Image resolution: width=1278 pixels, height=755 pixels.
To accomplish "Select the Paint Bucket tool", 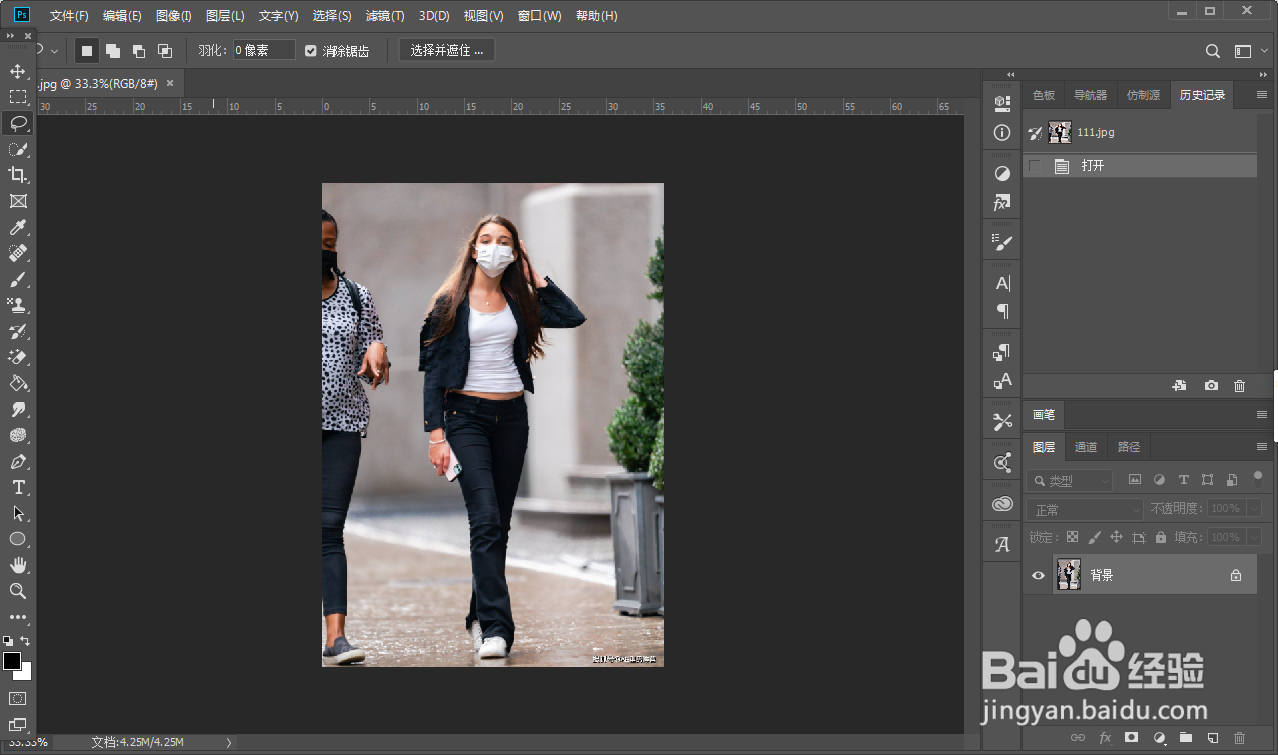I will tap(18, 383).
